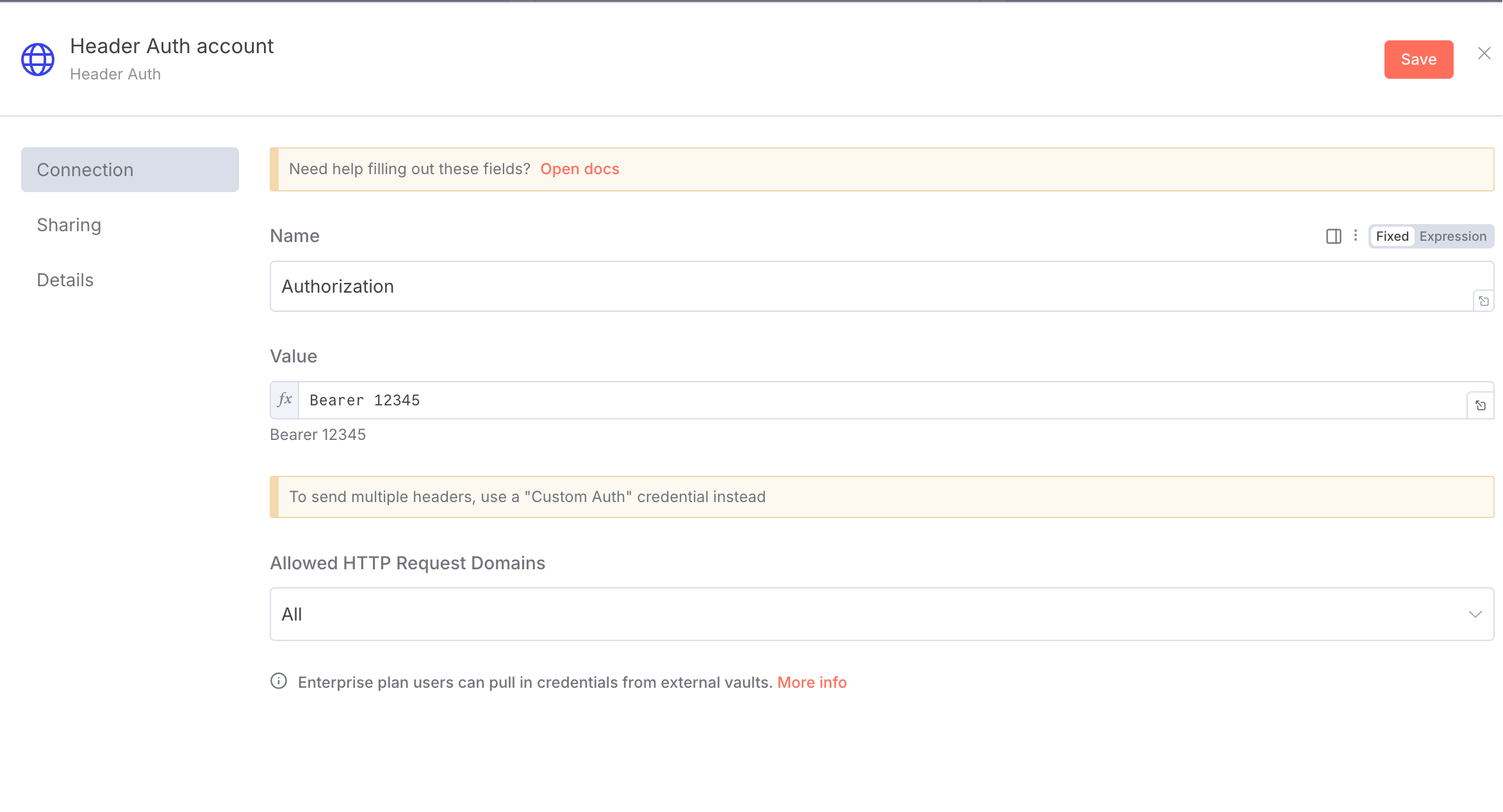Close the credential dialog with X
Image resolution: width=1503 pixels, height=812 pixels.
[x=1484, y=53]
